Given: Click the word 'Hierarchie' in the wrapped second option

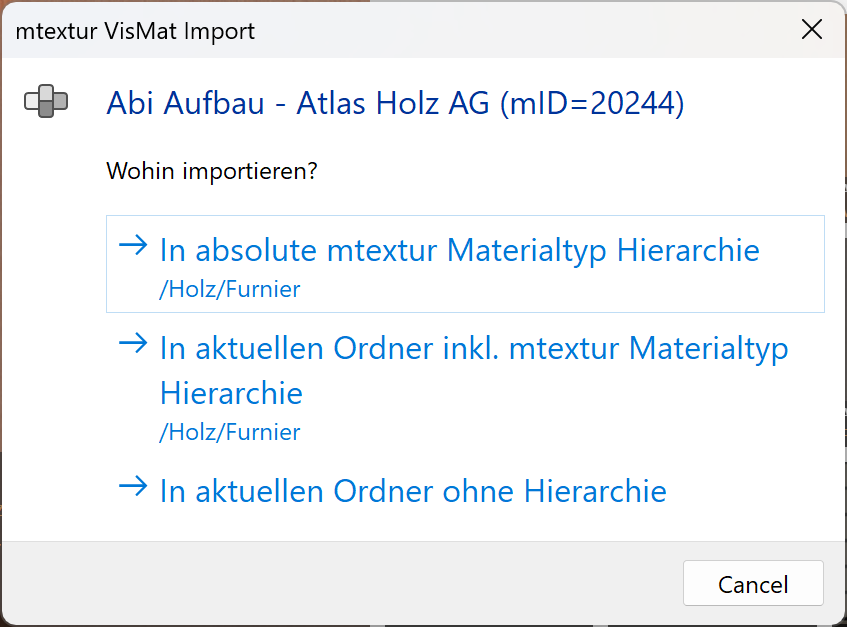Looking at the screenshot, I should coord(230,393).
